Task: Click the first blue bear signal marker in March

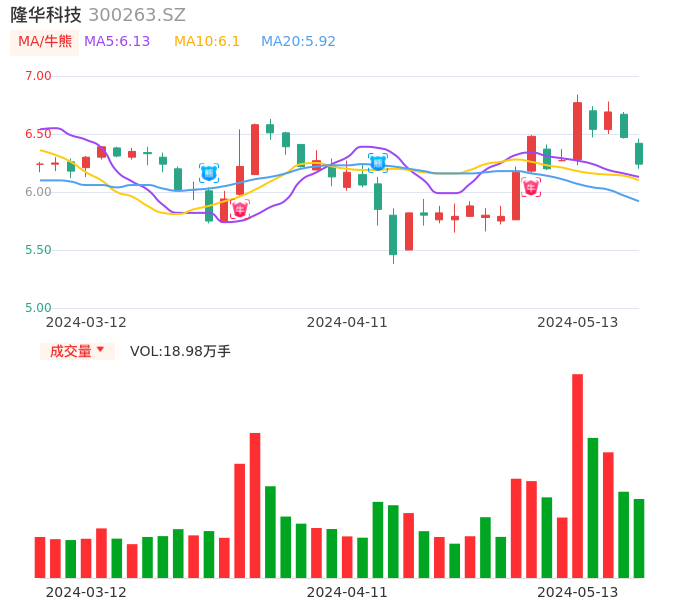Action: click(x=209, y=172)
